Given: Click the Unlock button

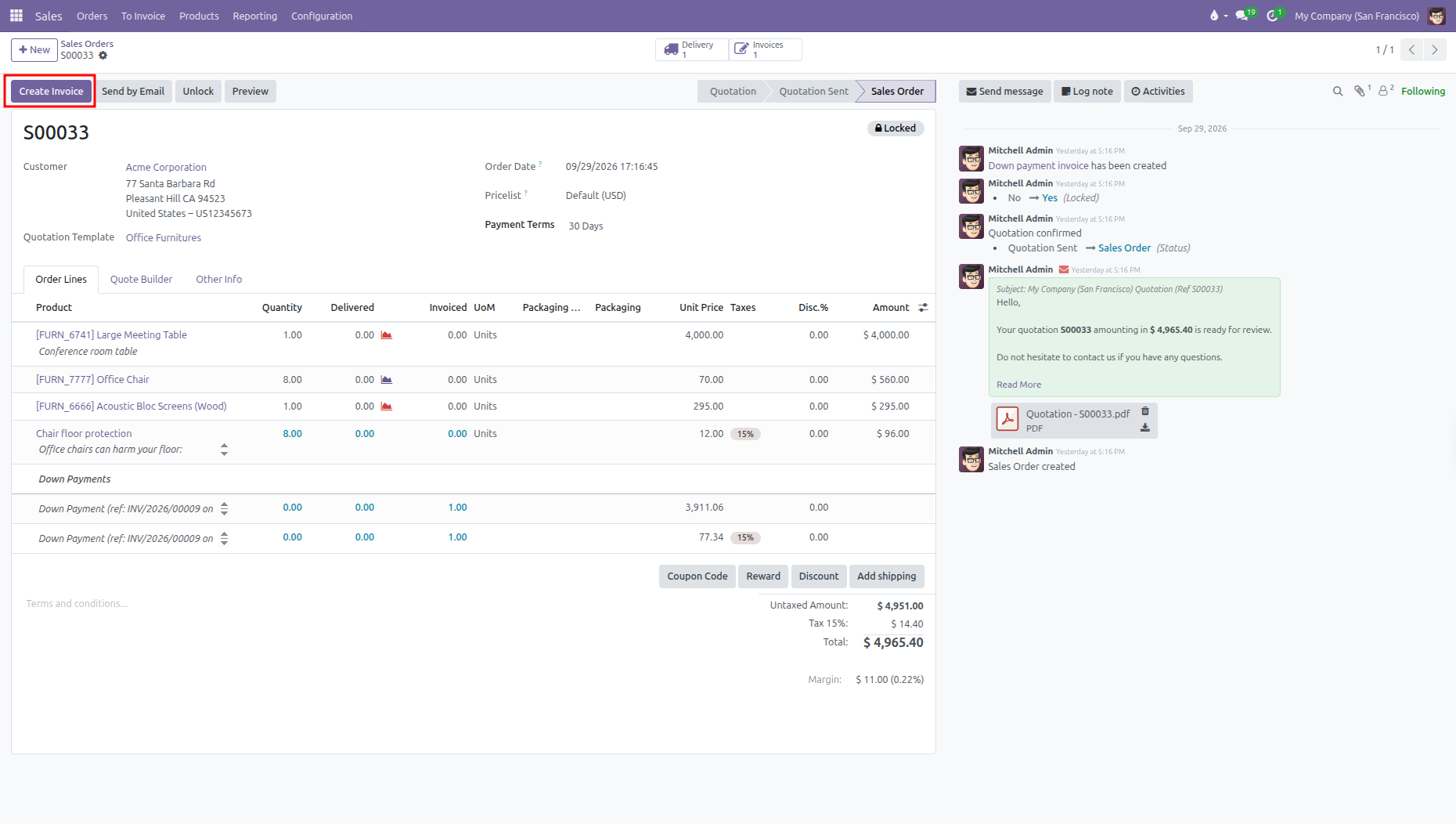Looking at the screenshot, I should 198,92.
